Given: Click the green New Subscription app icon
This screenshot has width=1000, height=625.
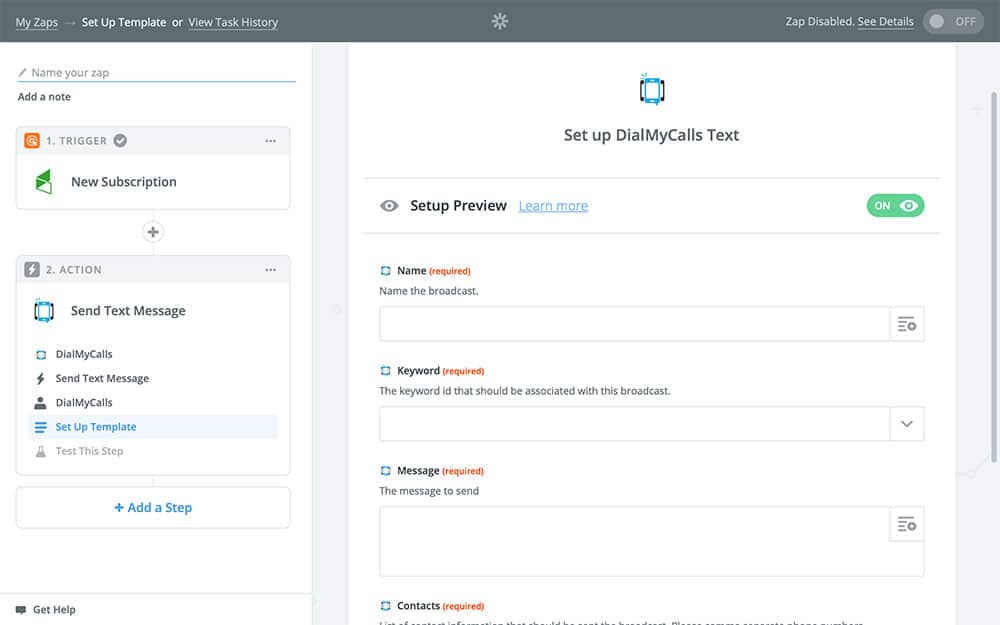Looking at the screenshot, I should tap(43, 182).
